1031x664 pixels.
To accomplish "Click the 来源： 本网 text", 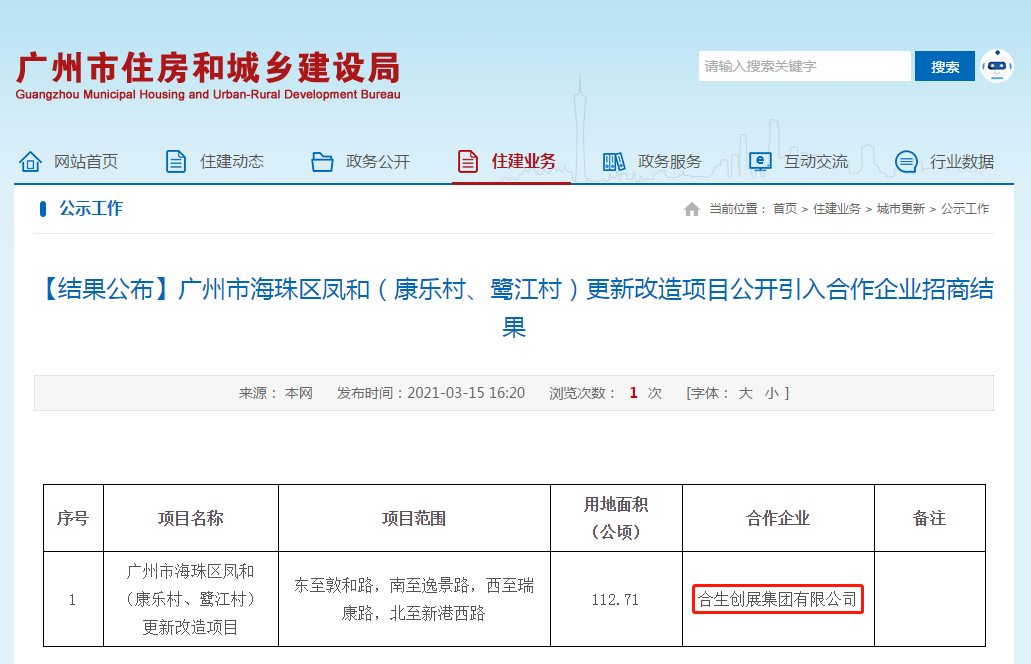I will click(276, 393).
